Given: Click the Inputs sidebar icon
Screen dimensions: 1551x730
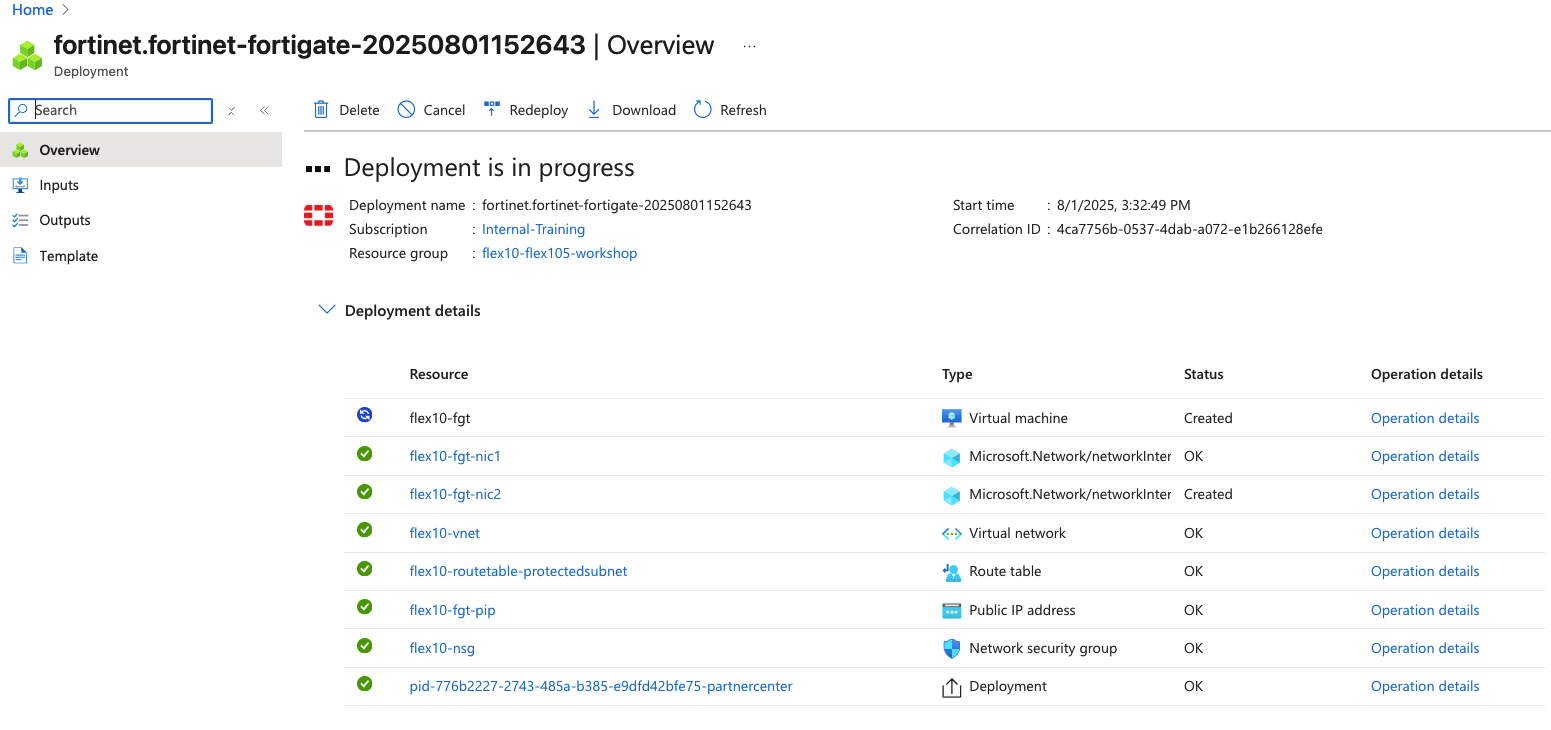Looking at the screenshot, I should point(20,185).
